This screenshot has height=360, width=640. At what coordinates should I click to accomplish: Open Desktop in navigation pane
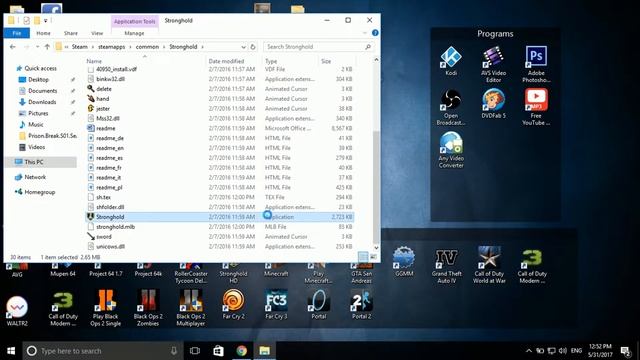(38, 80)
